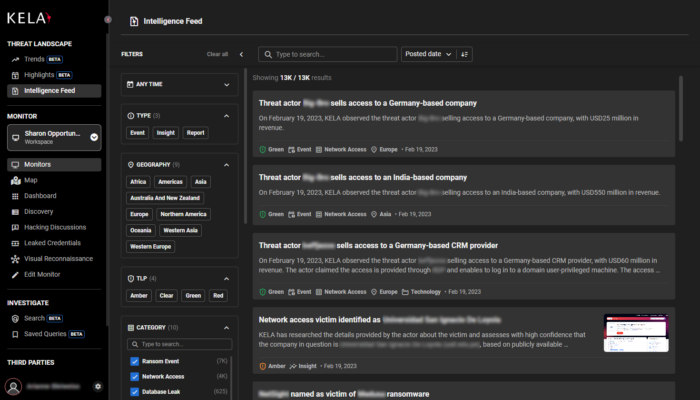The image size is (700, 400).
Task: Open the Posted date sort dropdown
Action: [x=428, y=54]
